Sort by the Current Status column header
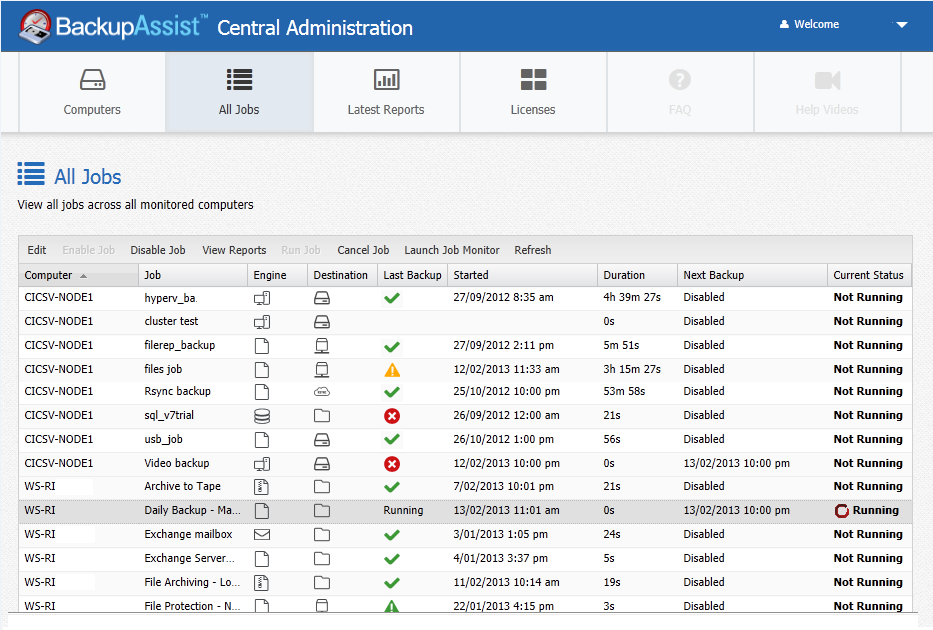Viewport: 933px width, 630px height. [x=869, y=275]
